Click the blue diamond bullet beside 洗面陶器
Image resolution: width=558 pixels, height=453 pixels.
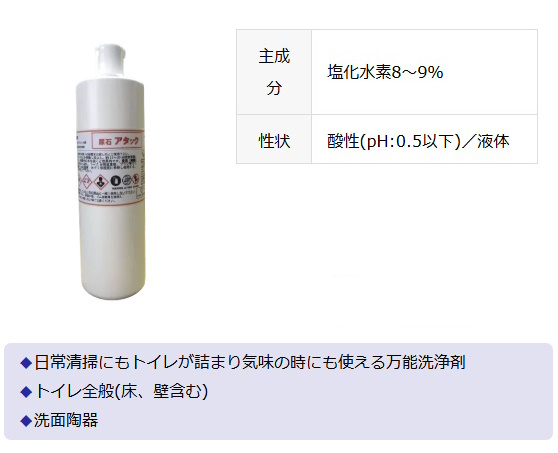click(x=26, y=420)
